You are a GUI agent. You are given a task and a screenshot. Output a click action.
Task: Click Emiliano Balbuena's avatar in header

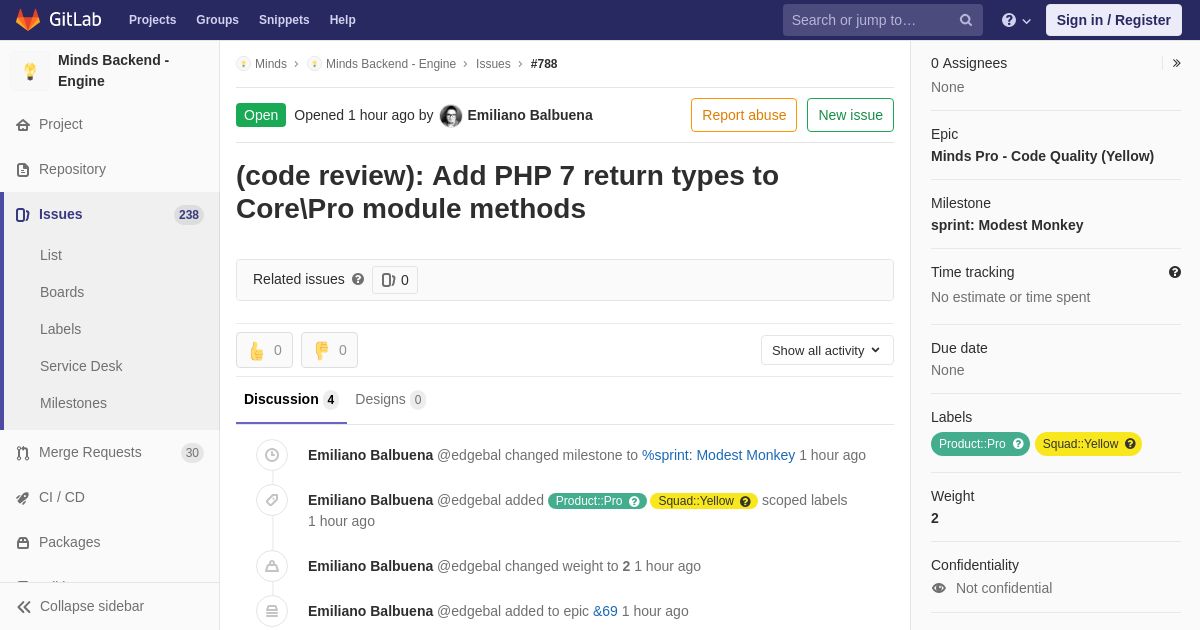(451, 116)
